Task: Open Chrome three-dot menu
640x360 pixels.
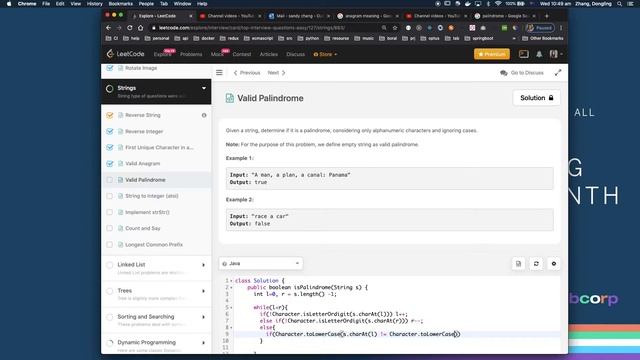Action: tap(561, 28)
